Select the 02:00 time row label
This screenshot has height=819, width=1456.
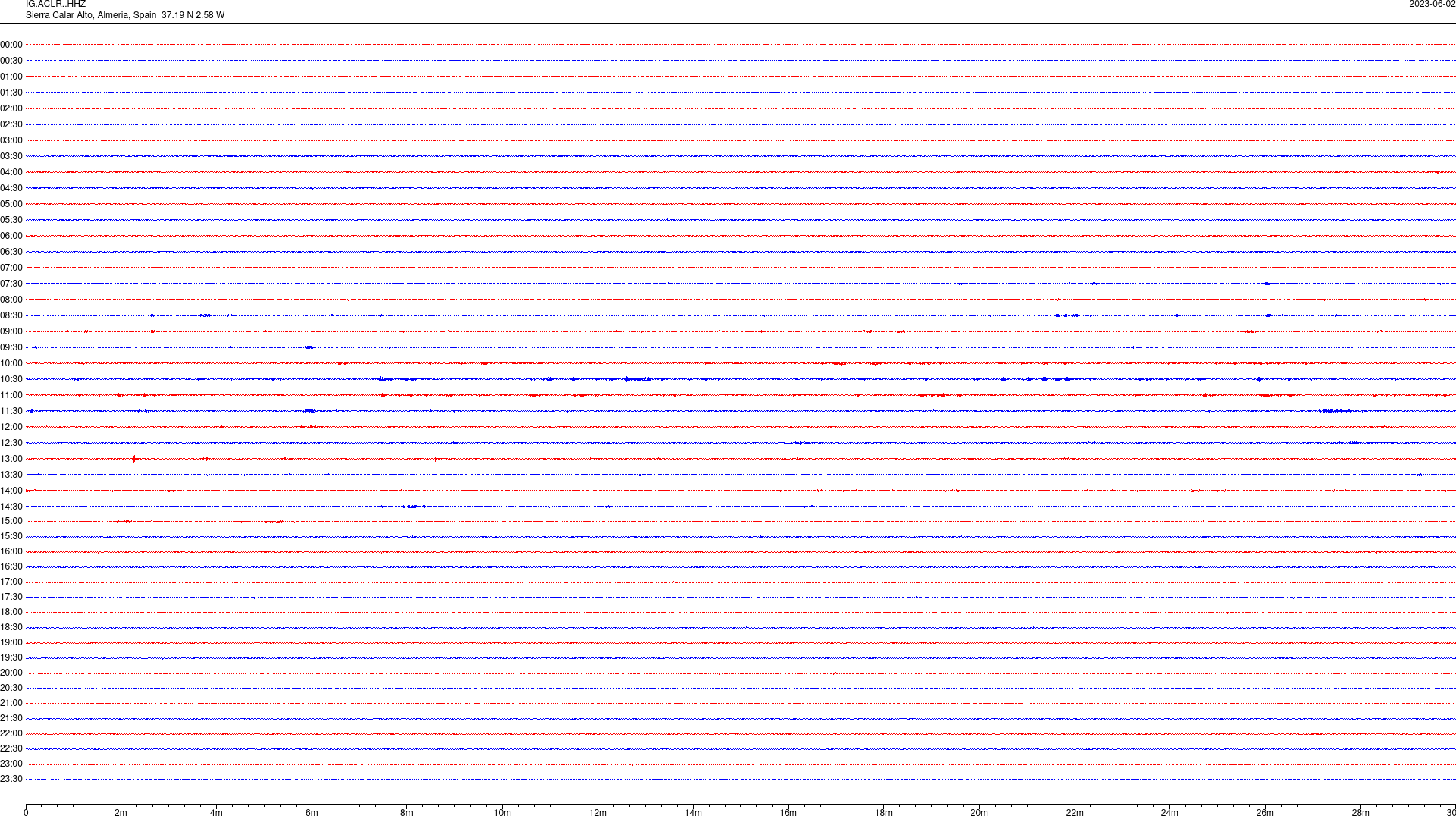(11, 108)
